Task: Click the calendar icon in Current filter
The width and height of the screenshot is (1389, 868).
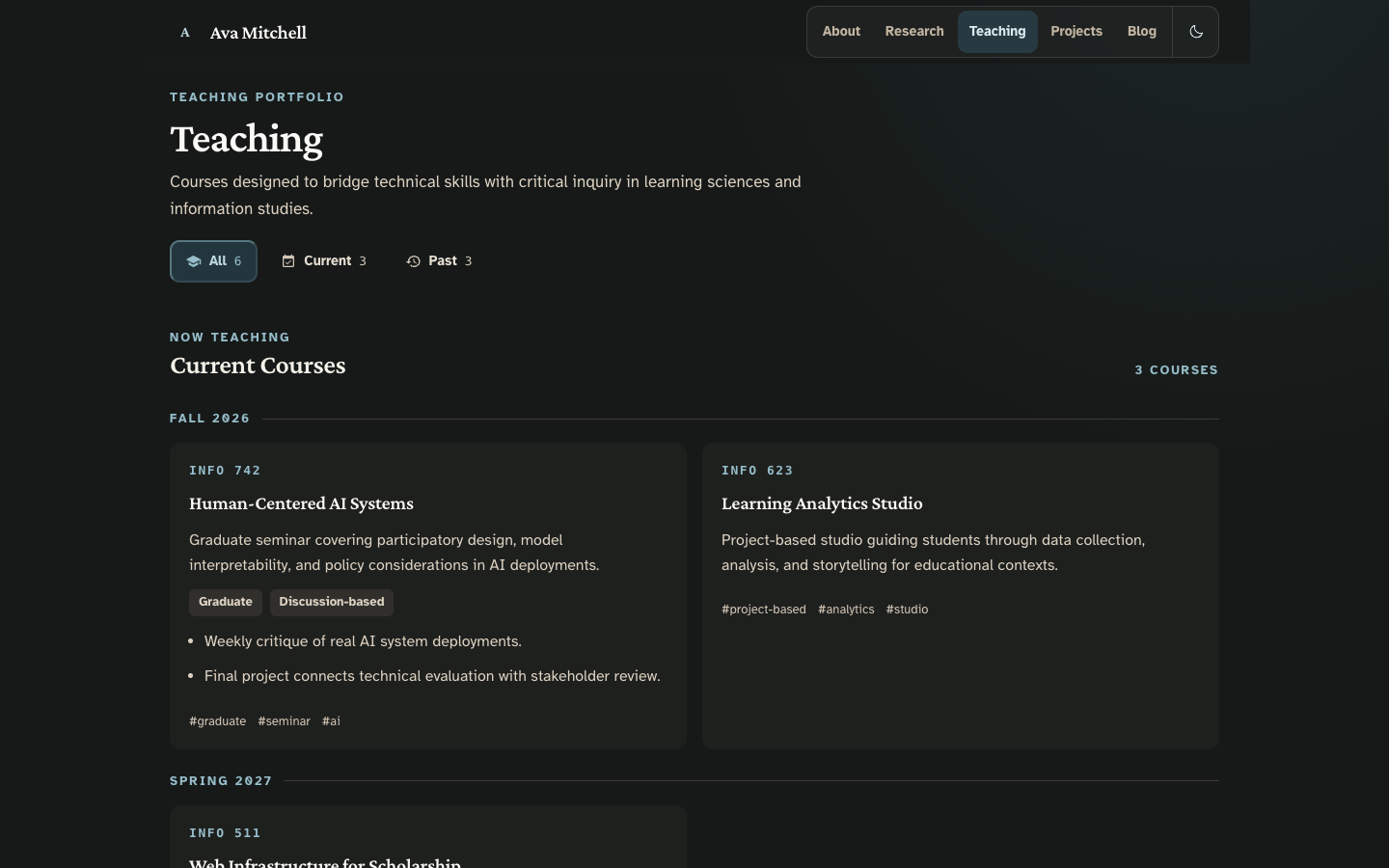Action: pos(288,261)
